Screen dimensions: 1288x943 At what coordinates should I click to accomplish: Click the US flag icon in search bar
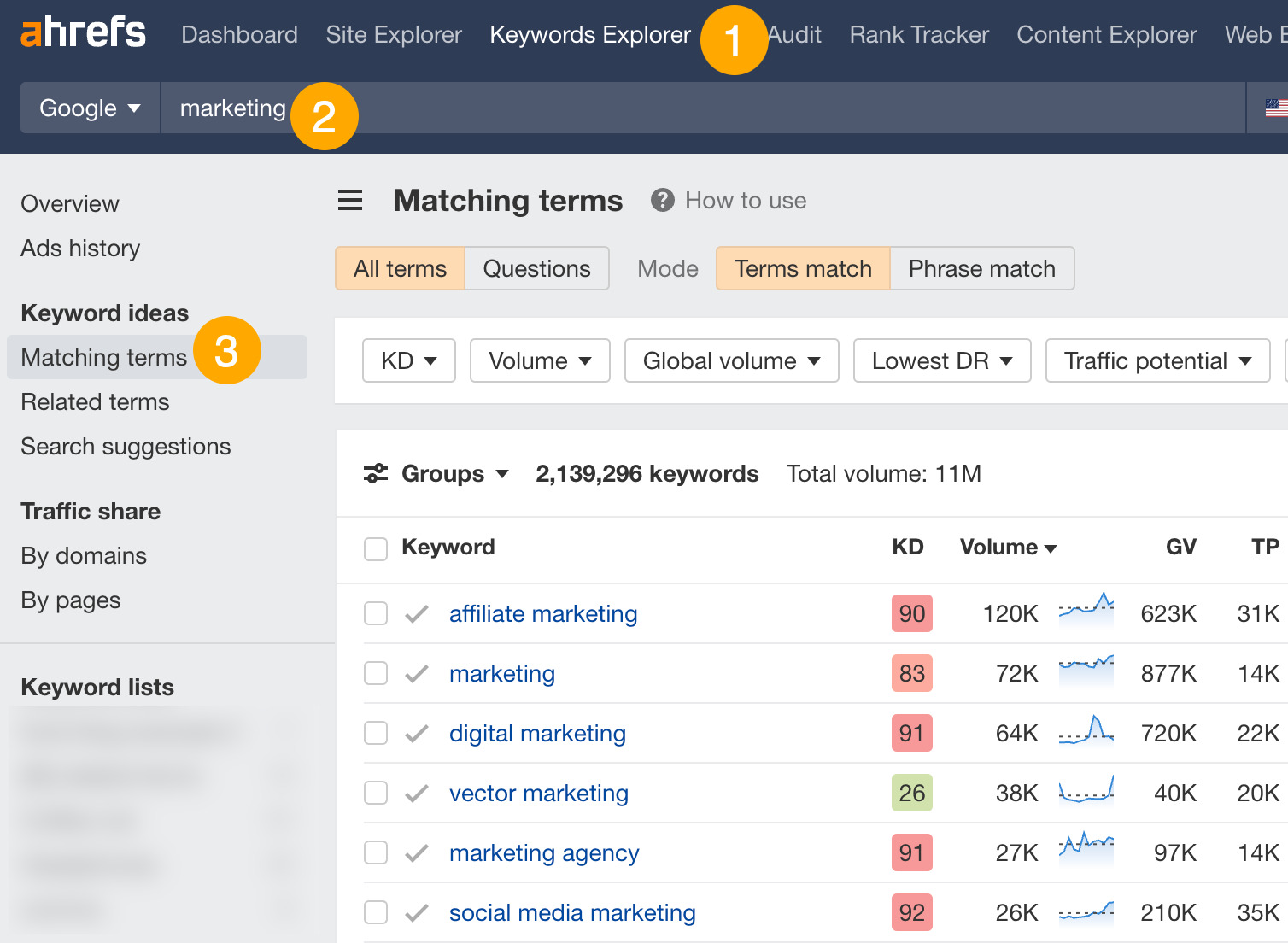click(1276, 108)
